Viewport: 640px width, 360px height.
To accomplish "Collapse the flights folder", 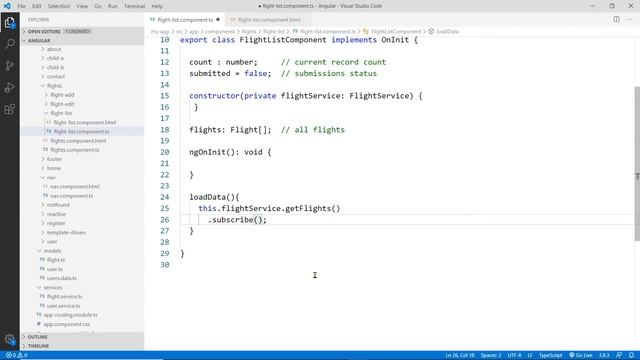I will (54, 86).
